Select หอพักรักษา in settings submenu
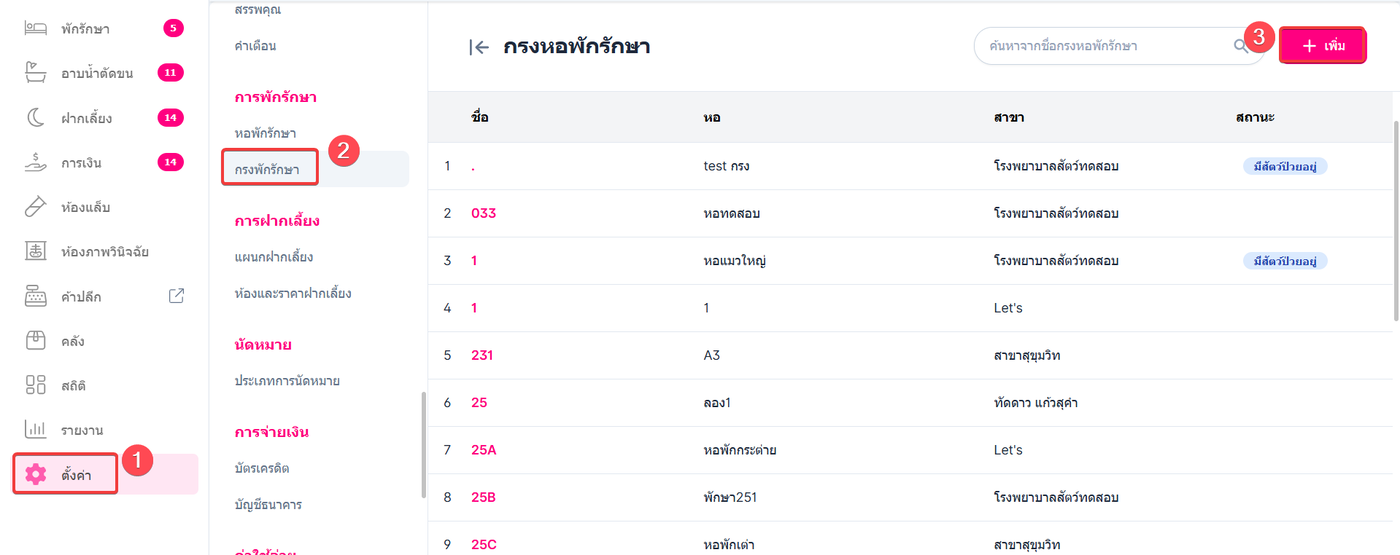Image resolution: width=1400 pixels, height=555 pixels. (265, 133)
